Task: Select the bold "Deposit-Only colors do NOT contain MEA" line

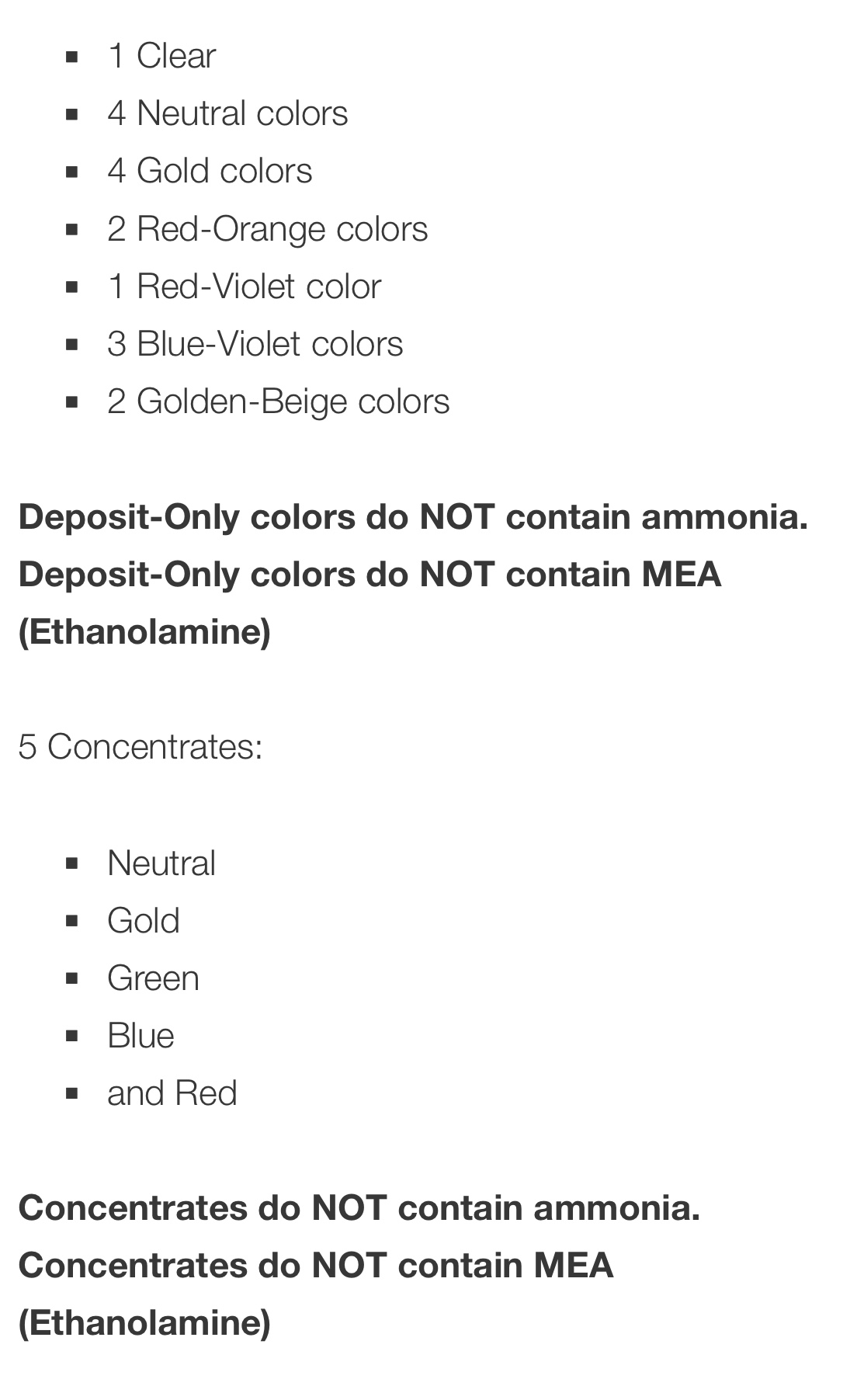Action: pos(370,575)
